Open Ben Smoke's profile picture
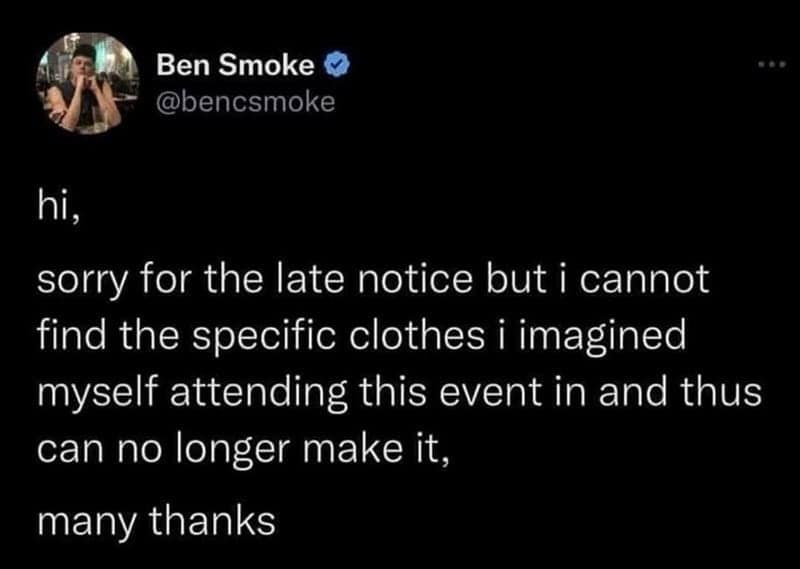This screenshot has height=569, width=800. (x=80, y=84)
